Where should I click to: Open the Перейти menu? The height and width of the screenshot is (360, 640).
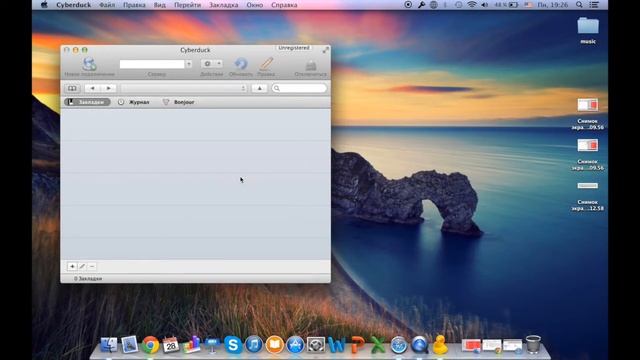click(187, 5)
